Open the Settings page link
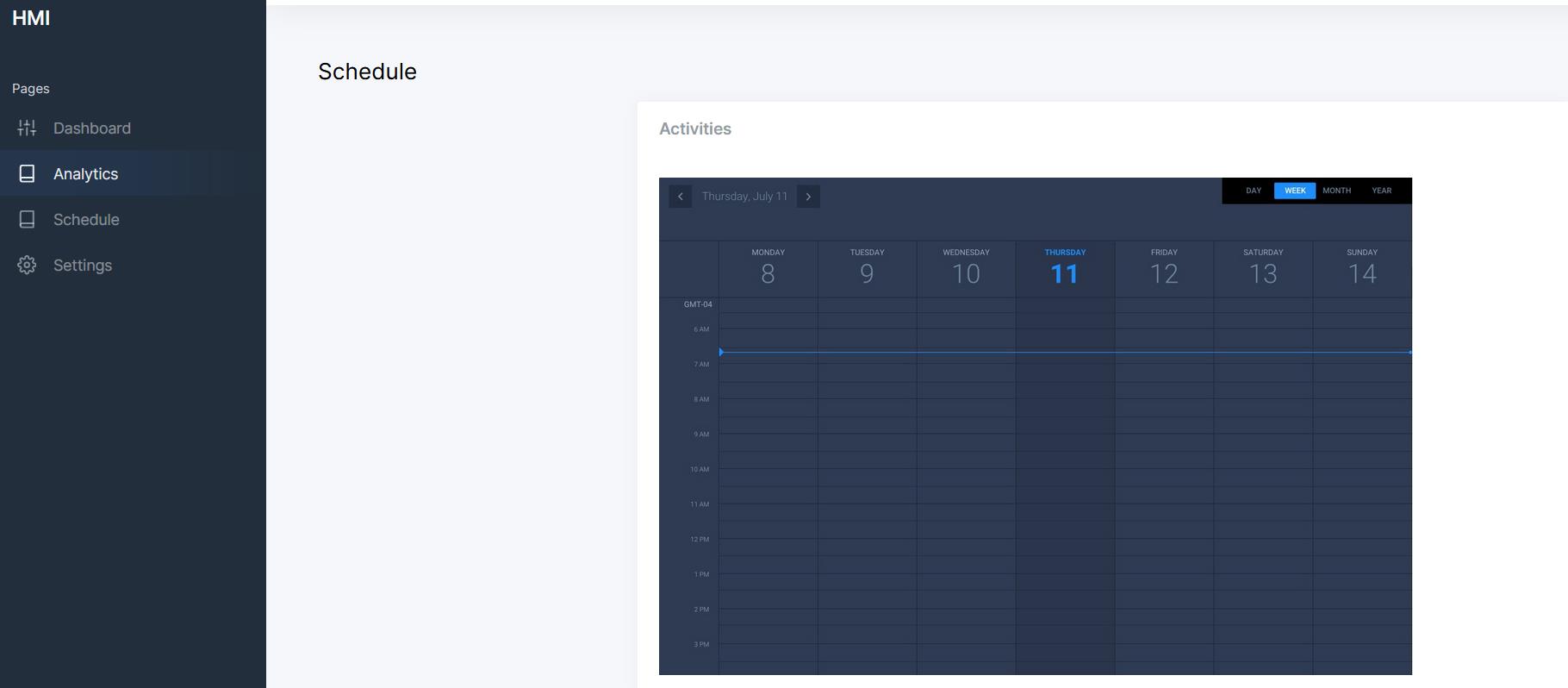The image size is (1568, 688). click(x=83, y=266)
